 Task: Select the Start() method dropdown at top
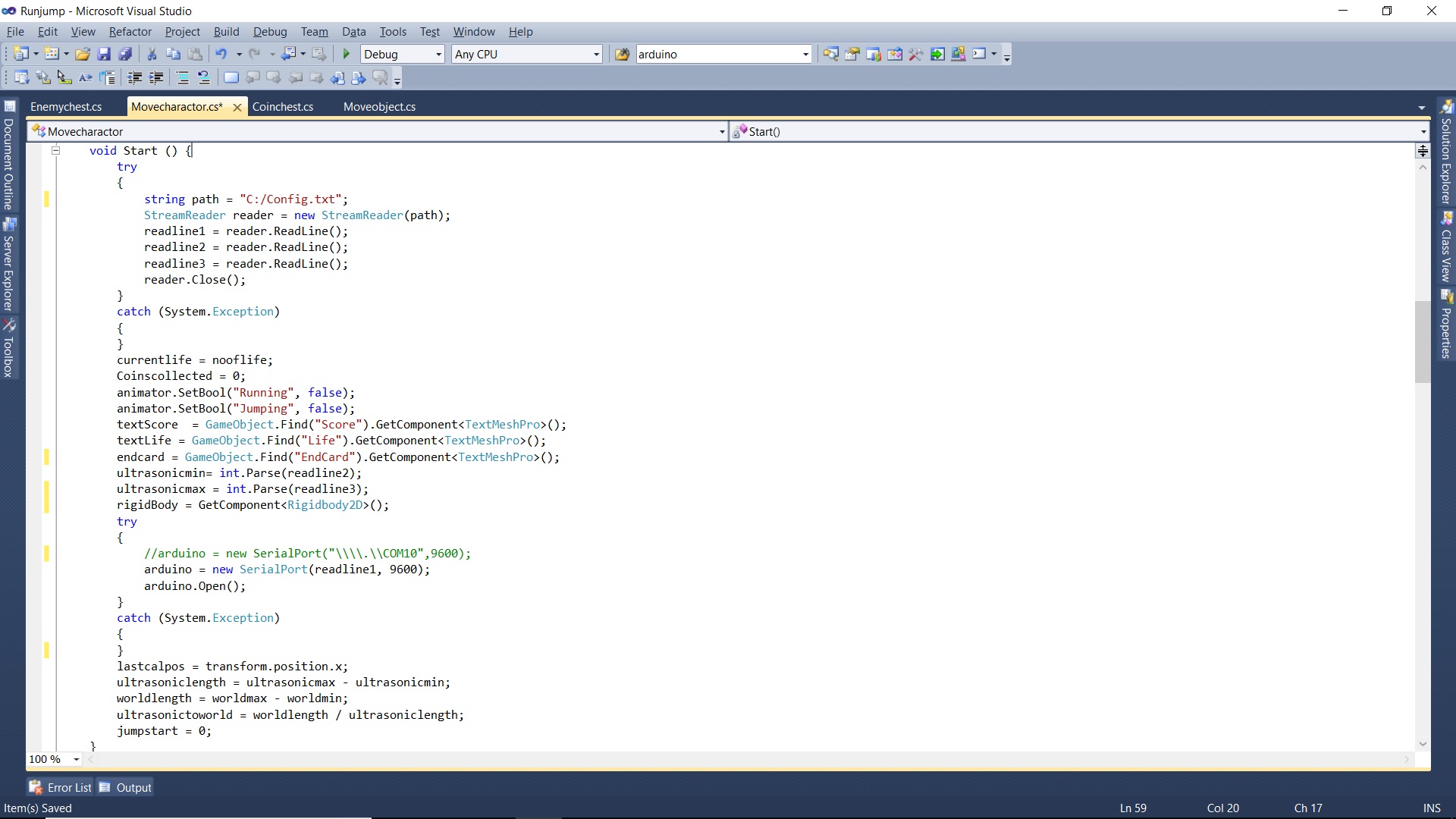click(x=1080, y=131)
